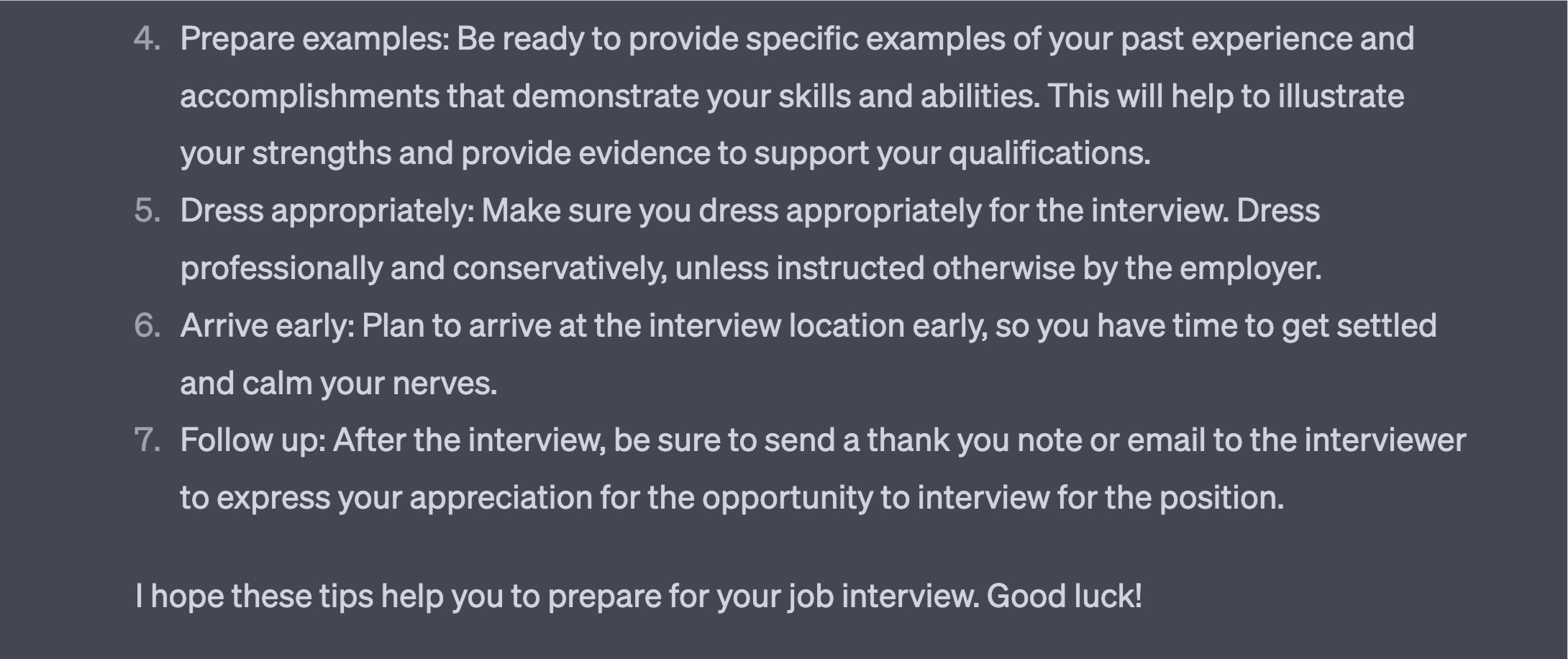Click the word "accomplishments" in item 4

point(309,96)
